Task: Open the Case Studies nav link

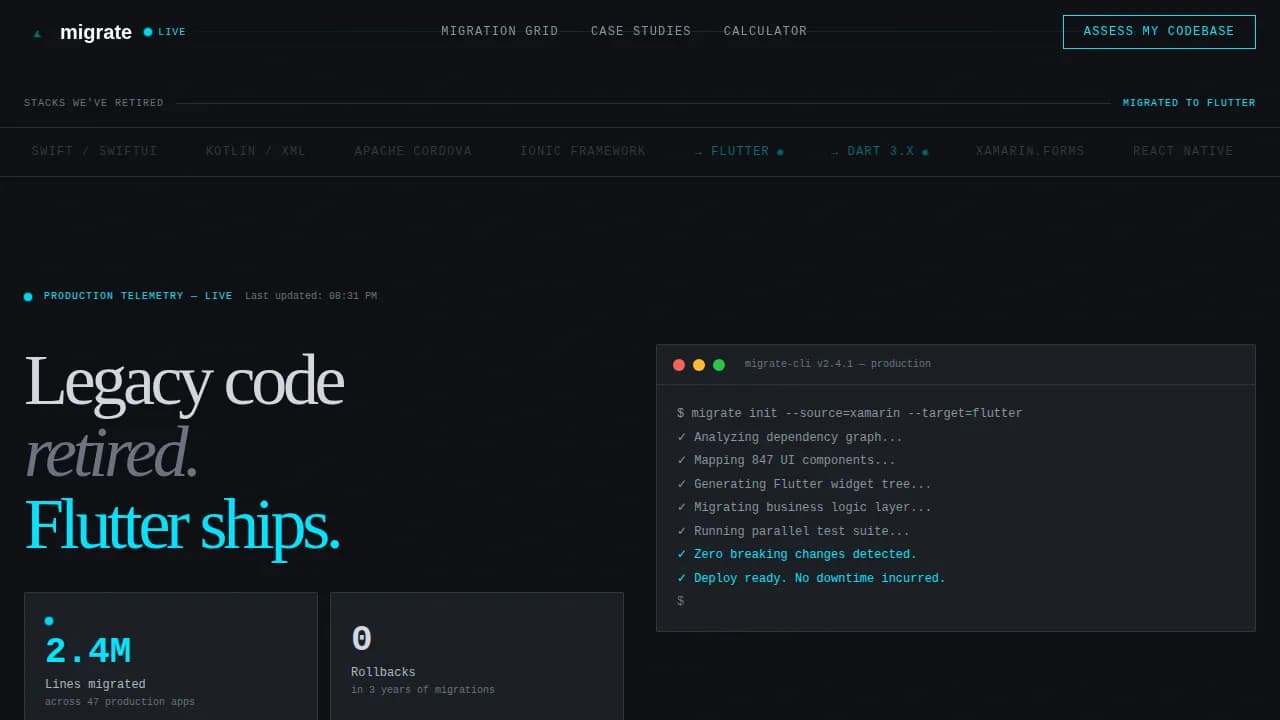Action: 641,32
